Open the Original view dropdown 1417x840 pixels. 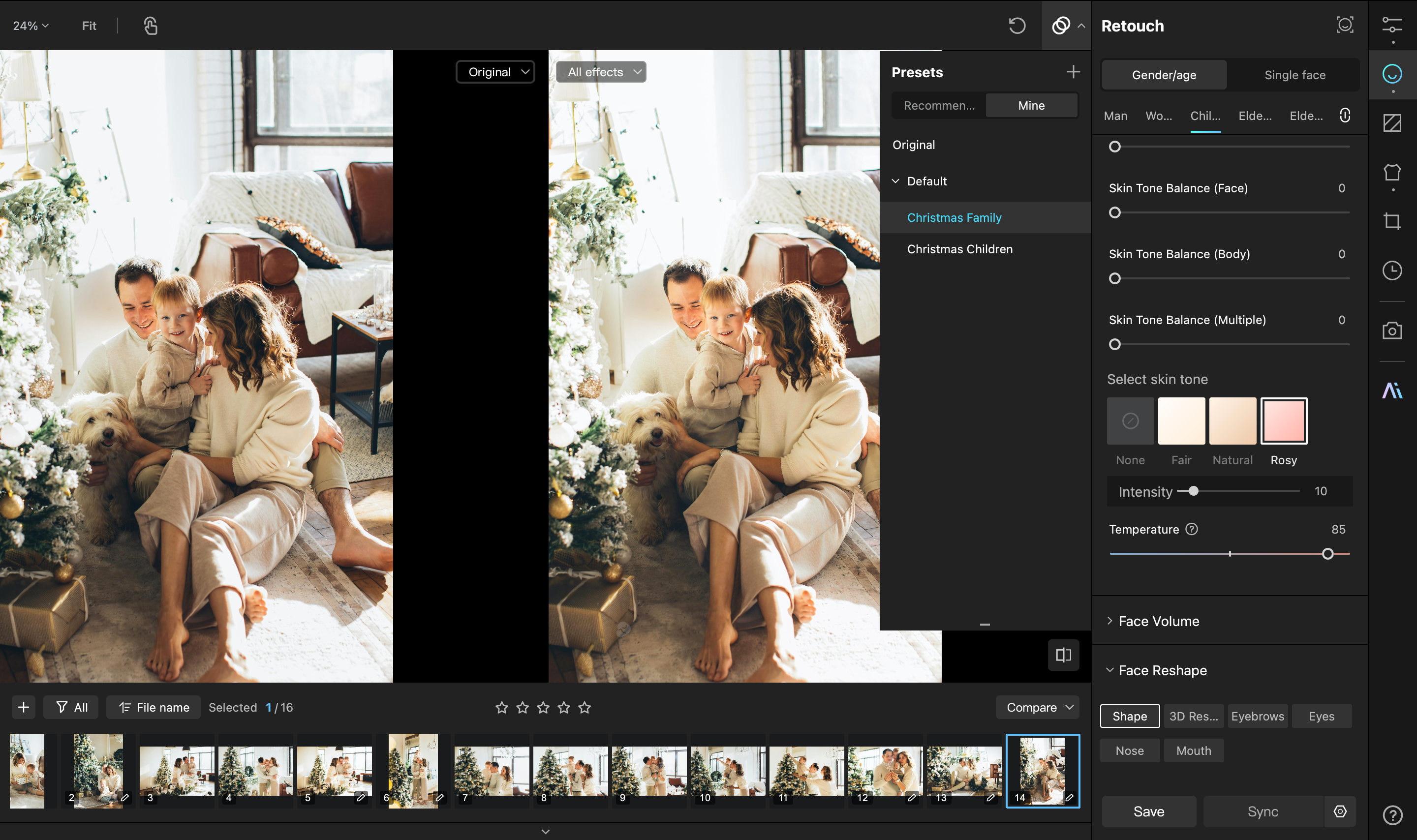point(495,72)
